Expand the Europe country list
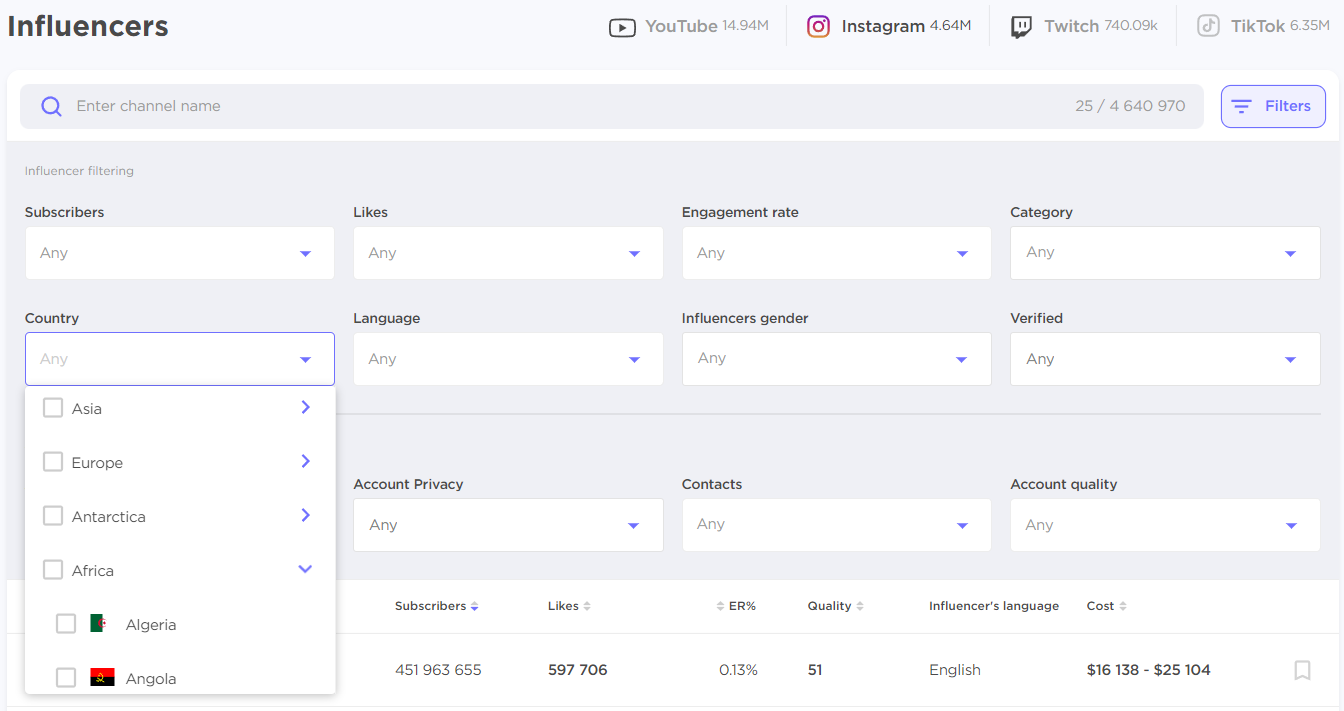 pos(306,461)
